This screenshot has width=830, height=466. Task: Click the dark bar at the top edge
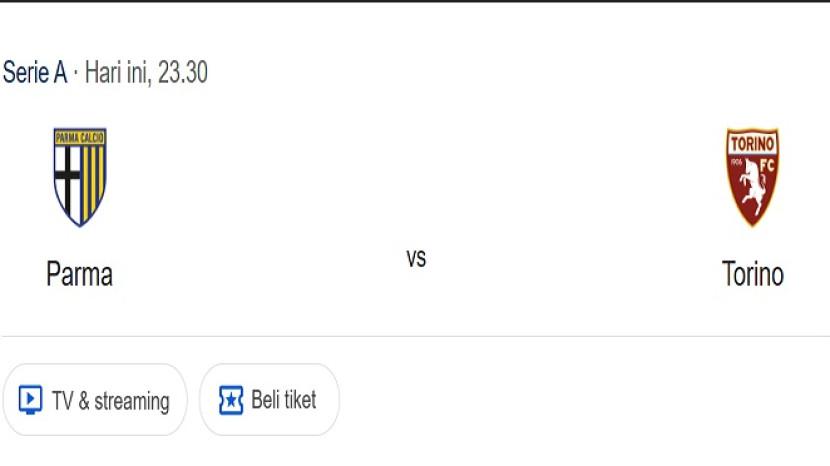[415, 1]
